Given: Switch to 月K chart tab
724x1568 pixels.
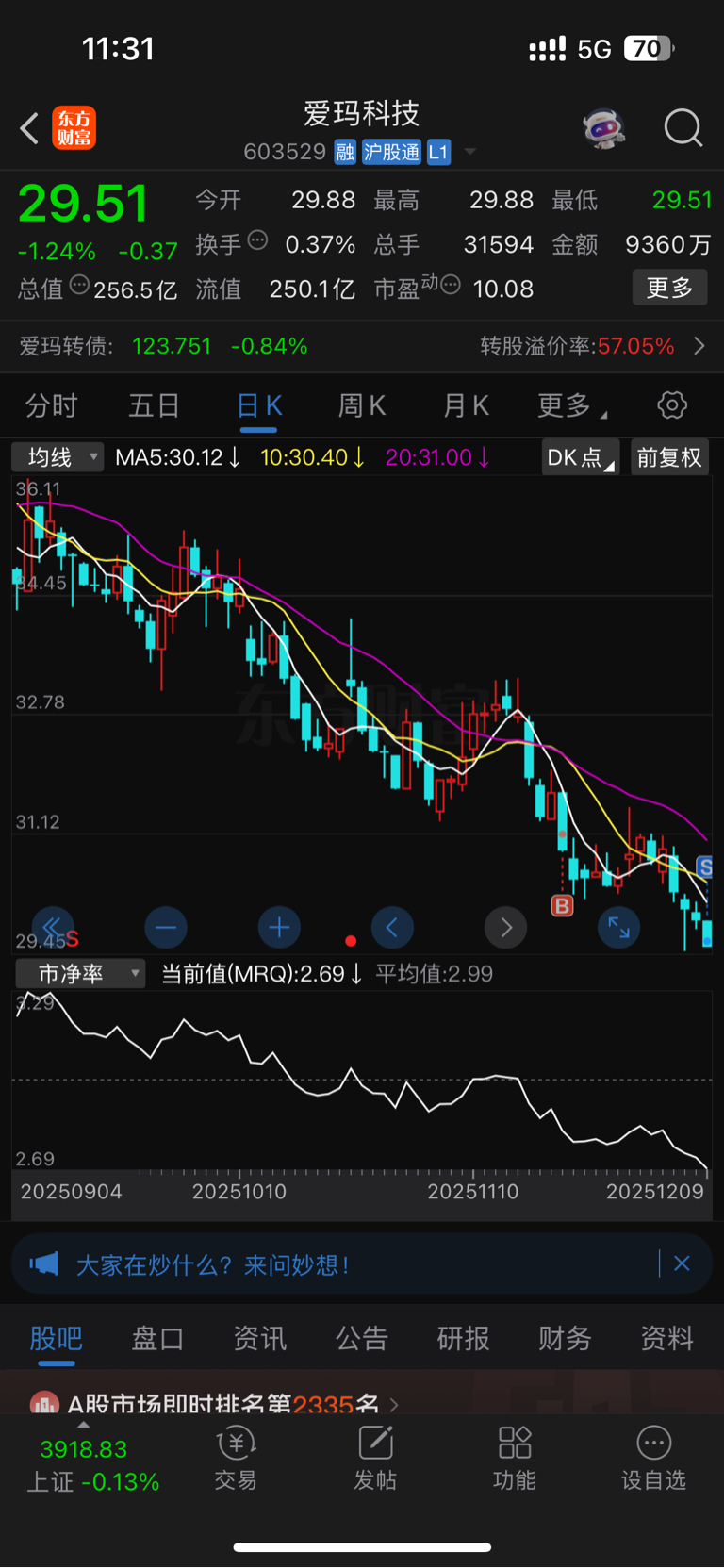Looking at the screenshot, I should click(x=466, y=405).
